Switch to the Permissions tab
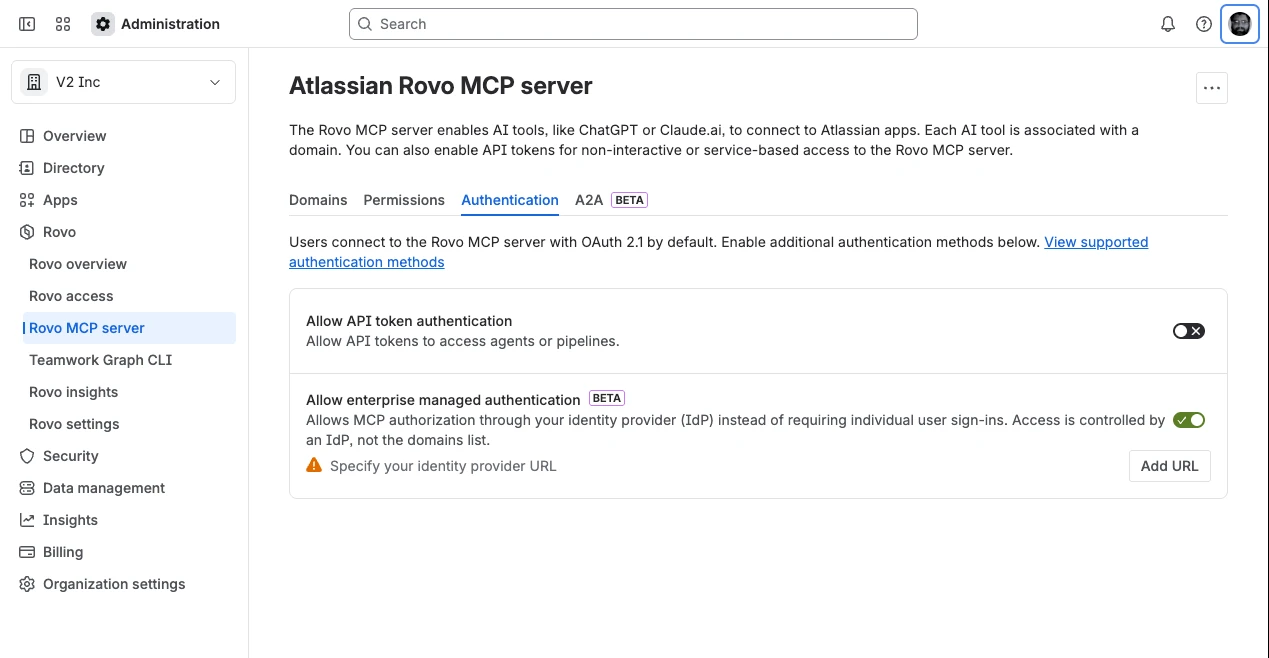 click(x=404, y=200)
